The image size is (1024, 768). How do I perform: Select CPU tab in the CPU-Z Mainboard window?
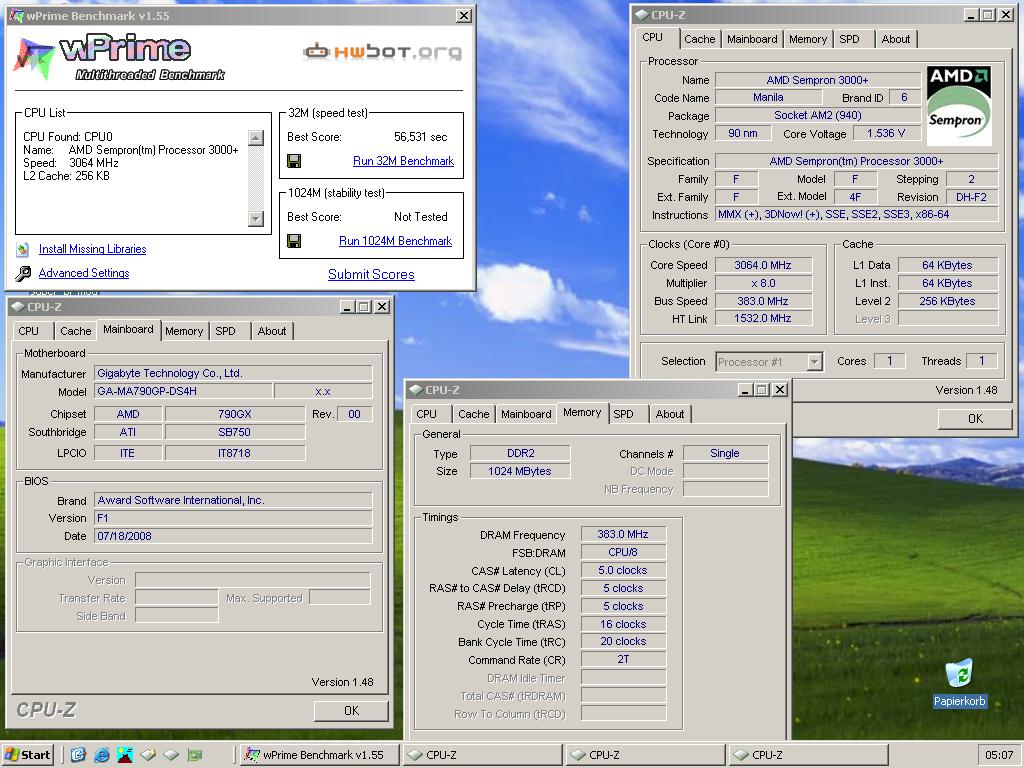click(x=28, y=331)
